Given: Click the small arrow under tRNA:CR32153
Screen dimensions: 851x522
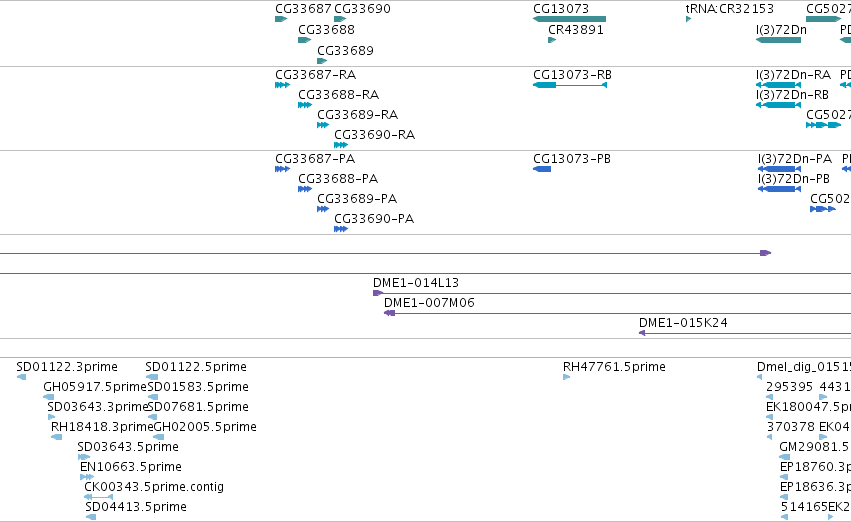Looking at the screenshot, I should (688, 19).
